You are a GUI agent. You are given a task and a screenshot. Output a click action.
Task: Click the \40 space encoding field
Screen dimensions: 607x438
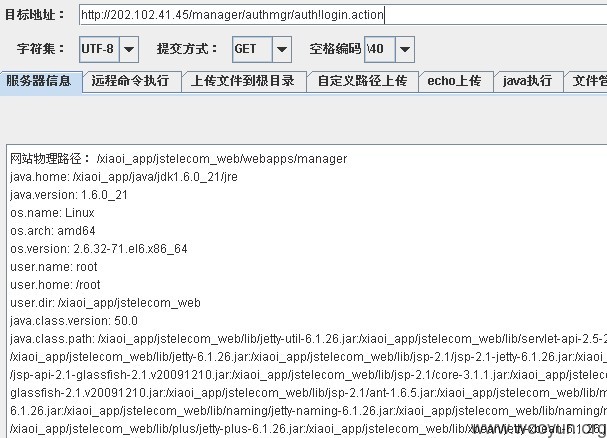coord(380,49)
